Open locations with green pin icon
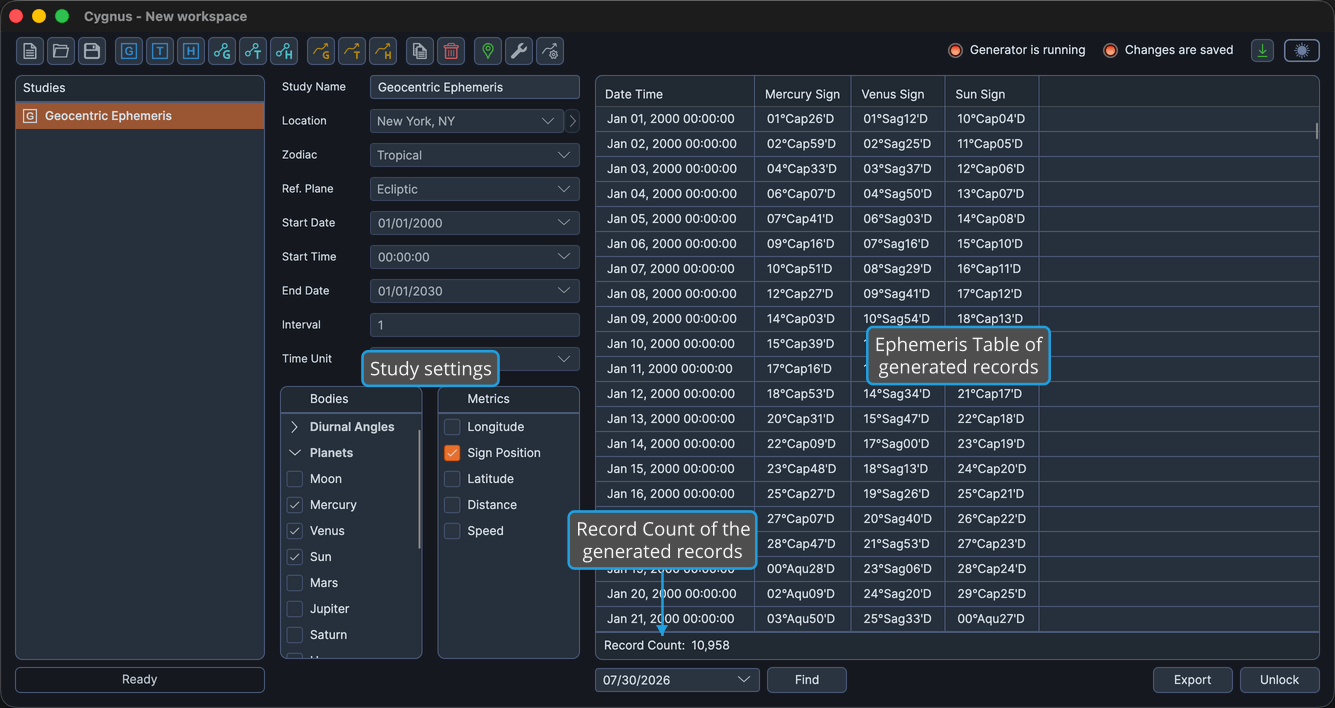 tap(488, 51)
